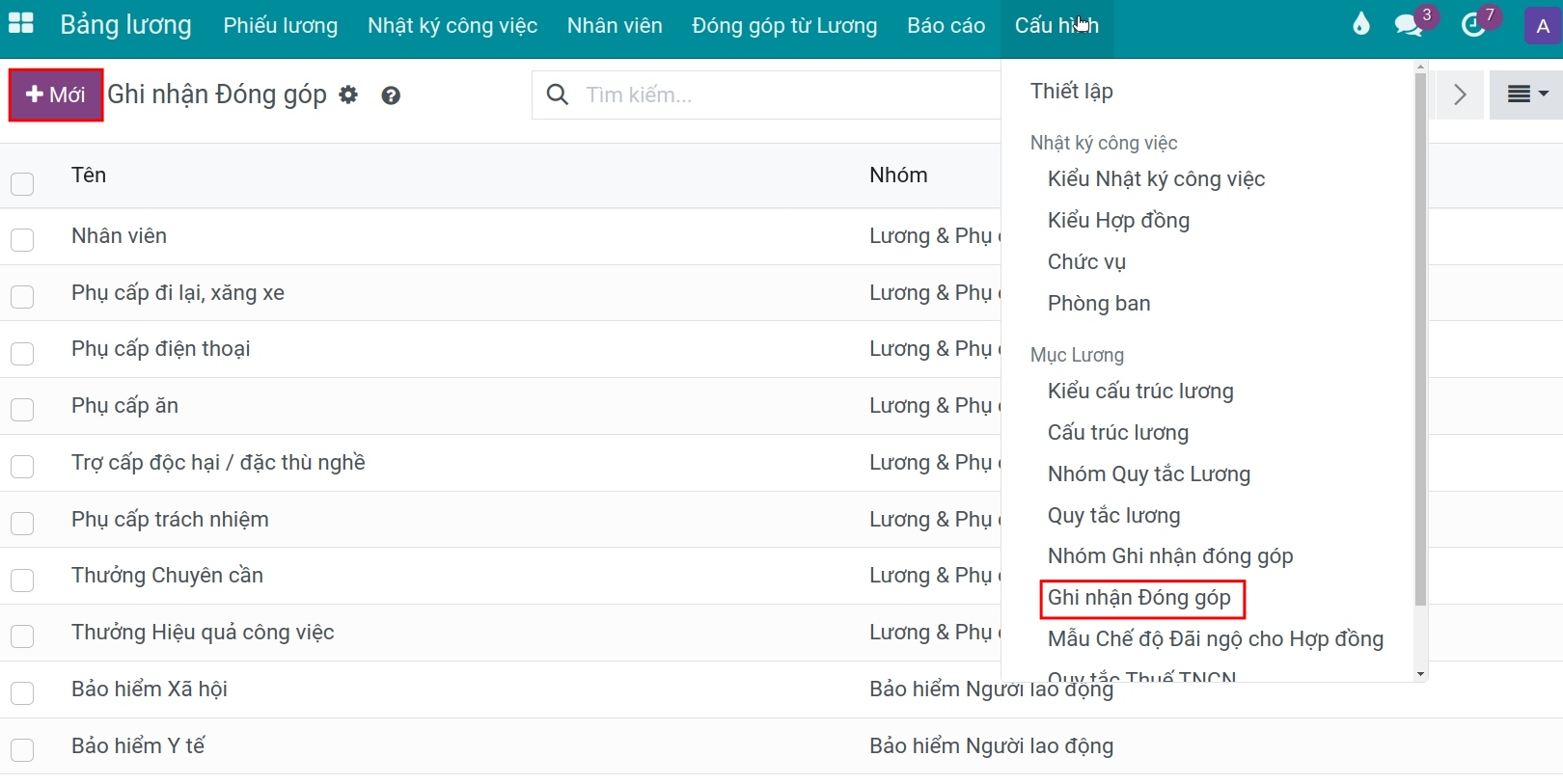Go to next page arrow

[1459, 95]
